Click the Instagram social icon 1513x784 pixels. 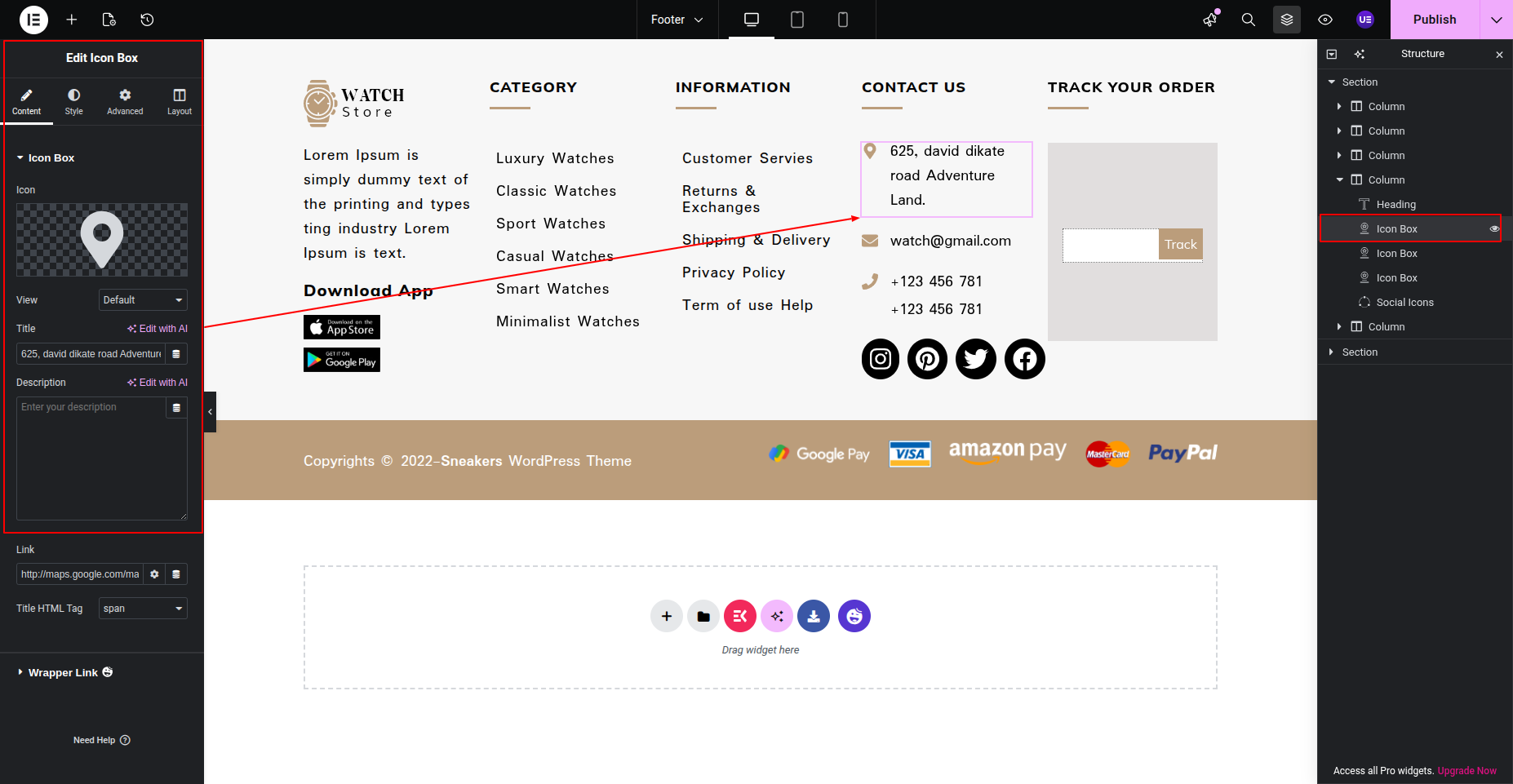[x=880, y=359]
